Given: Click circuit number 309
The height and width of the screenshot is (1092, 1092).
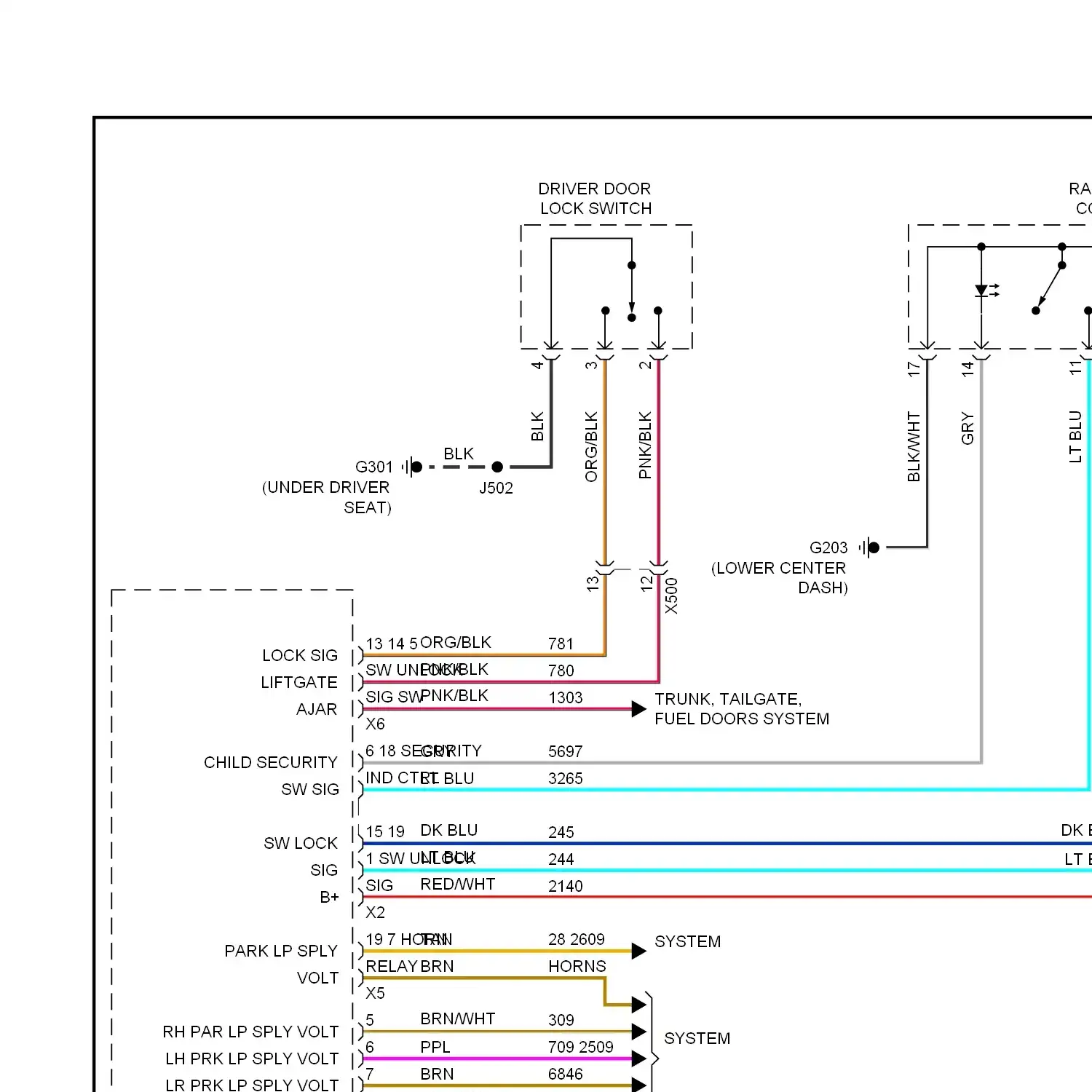Looking at the screenshot, I should [x=561, y=1020].
